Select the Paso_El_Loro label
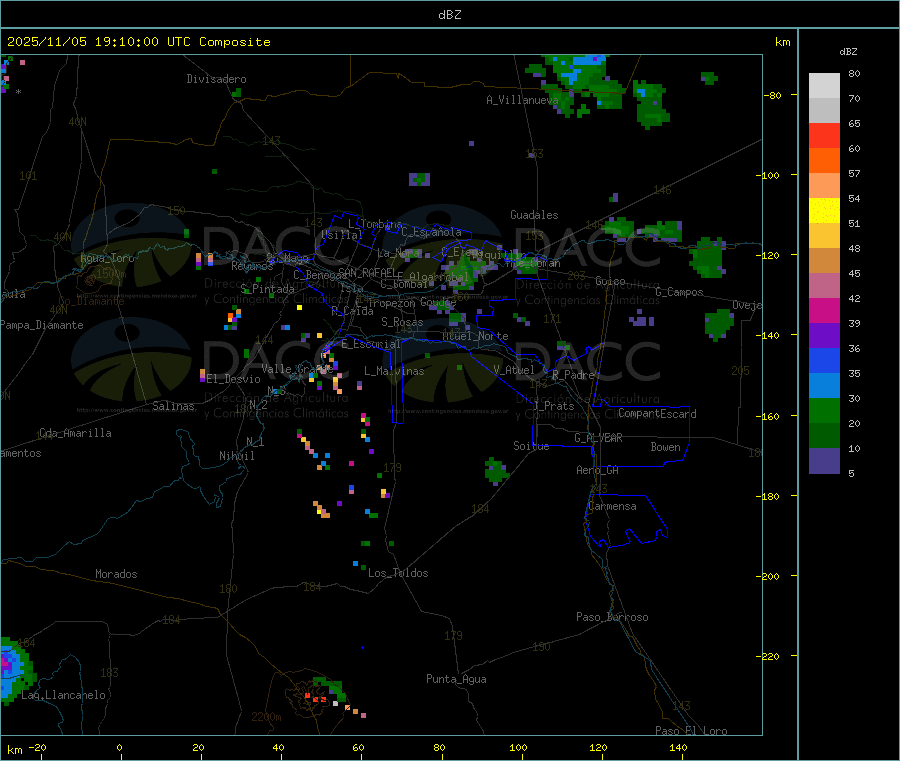 tap(691, 731)
